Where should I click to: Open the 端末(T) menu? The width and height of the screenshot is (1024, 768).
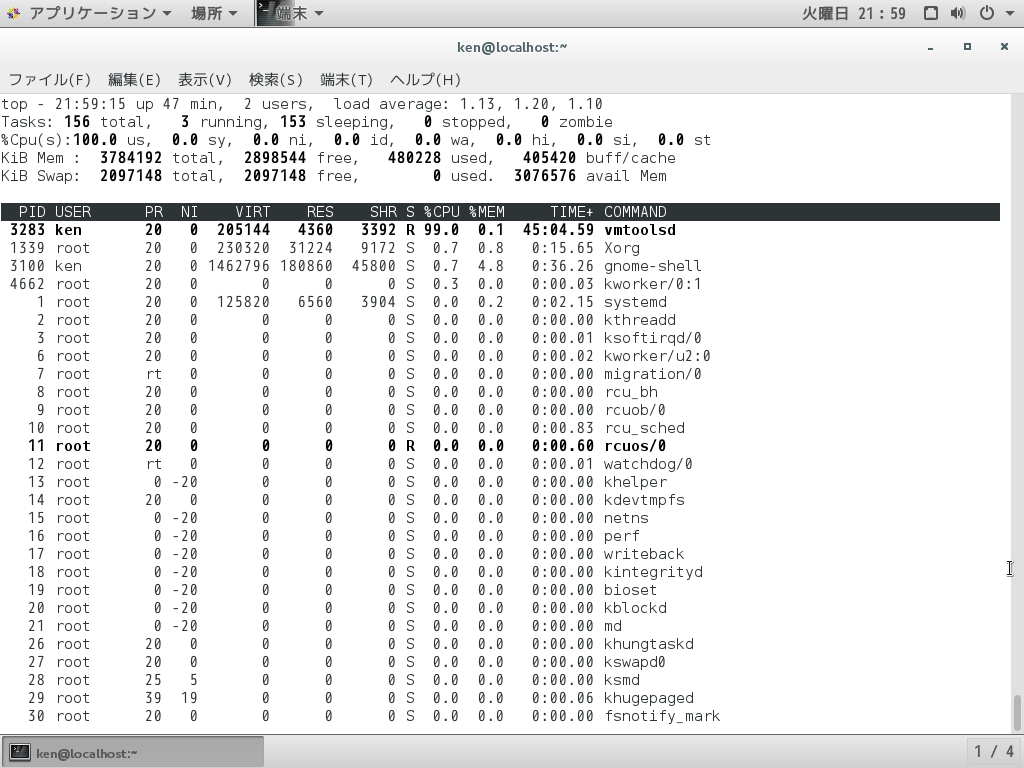tap(346, 80)
